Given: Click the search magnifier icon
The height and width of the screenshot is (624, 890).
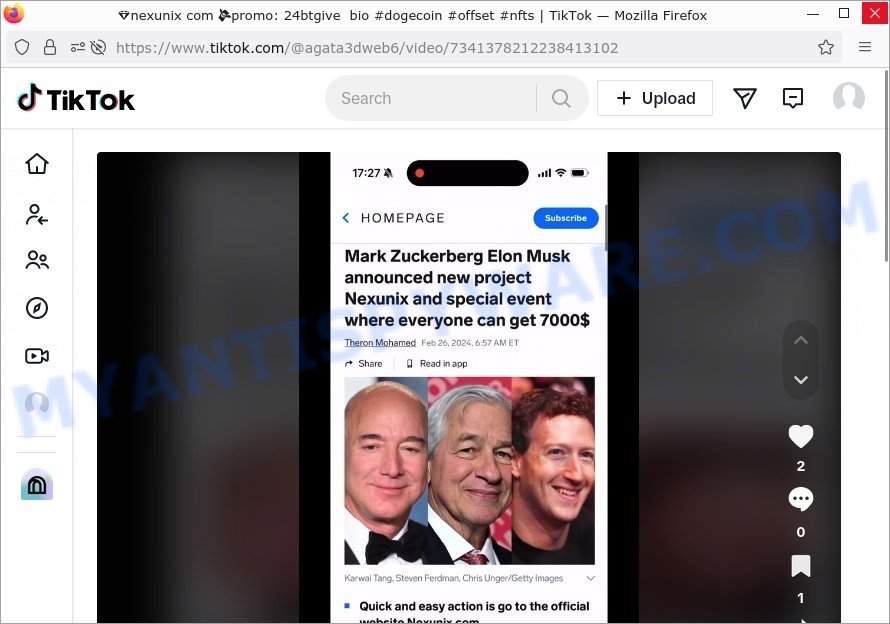Looking at the screenshot, I should pyautogui.click(x=561, y=98).
